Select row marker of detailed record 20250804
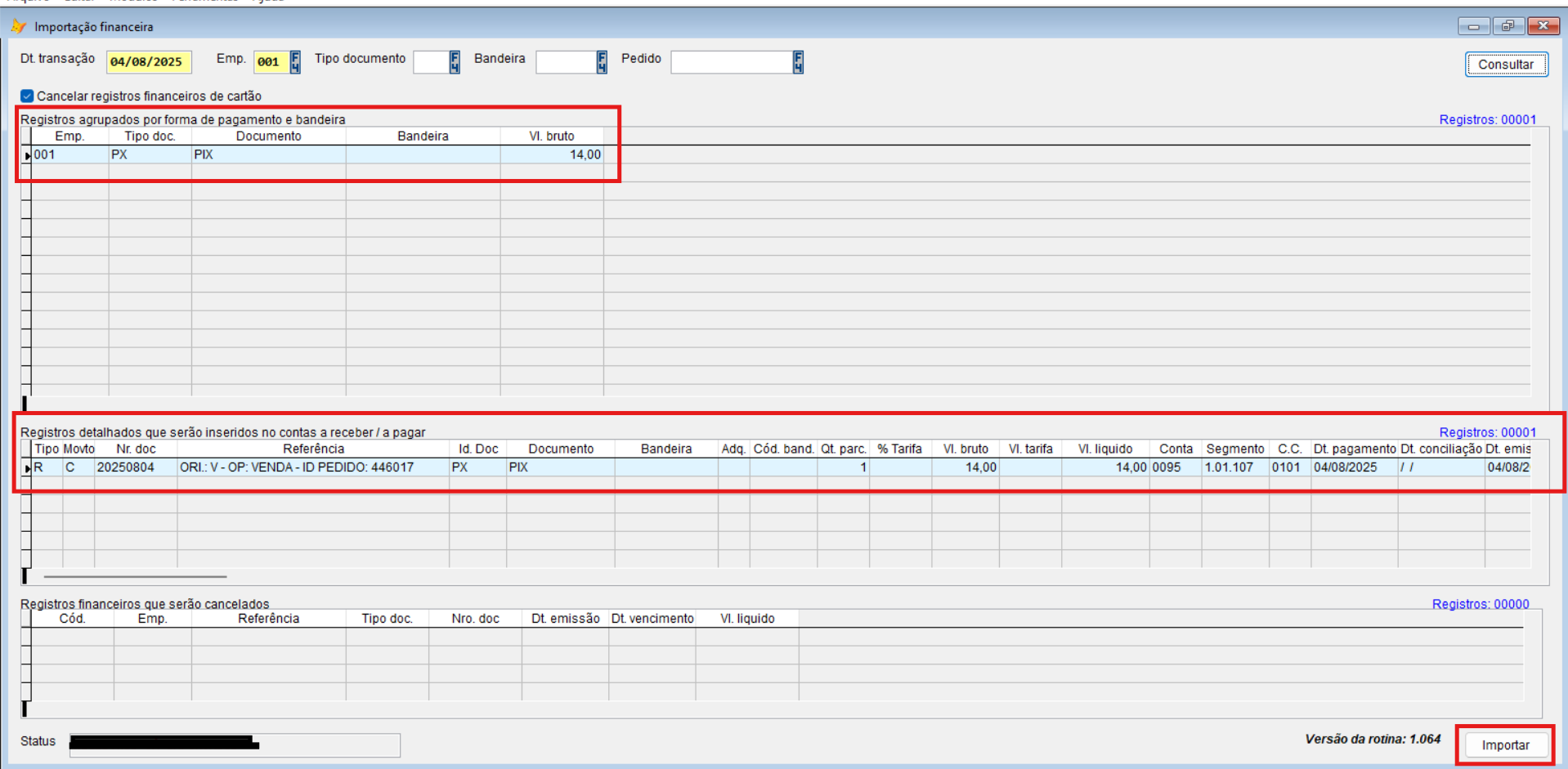This screenshot has width=1568, height=769. click(x=27, y=468)
